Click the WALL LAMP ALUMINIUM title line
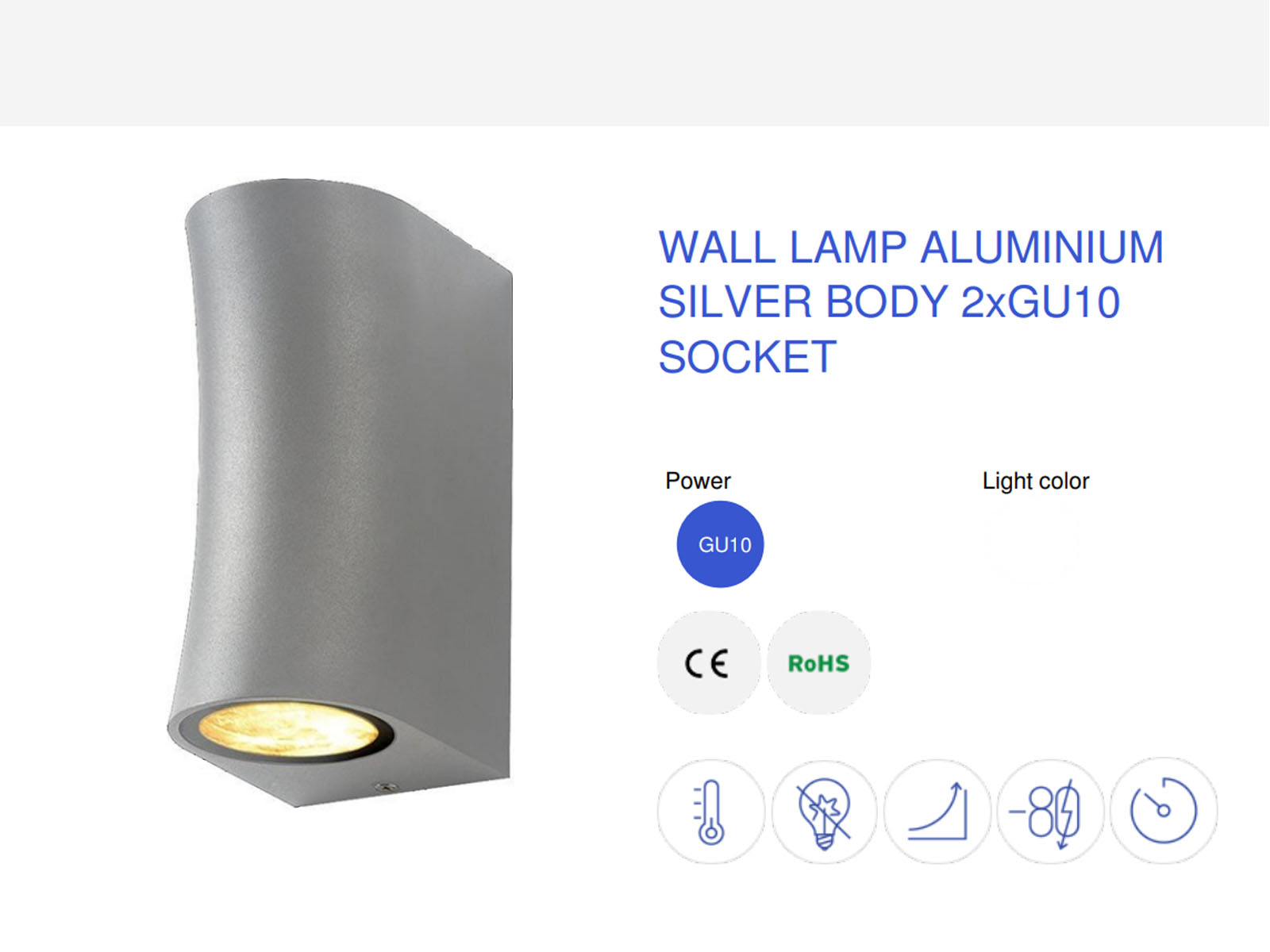 [x=911, y=248]
